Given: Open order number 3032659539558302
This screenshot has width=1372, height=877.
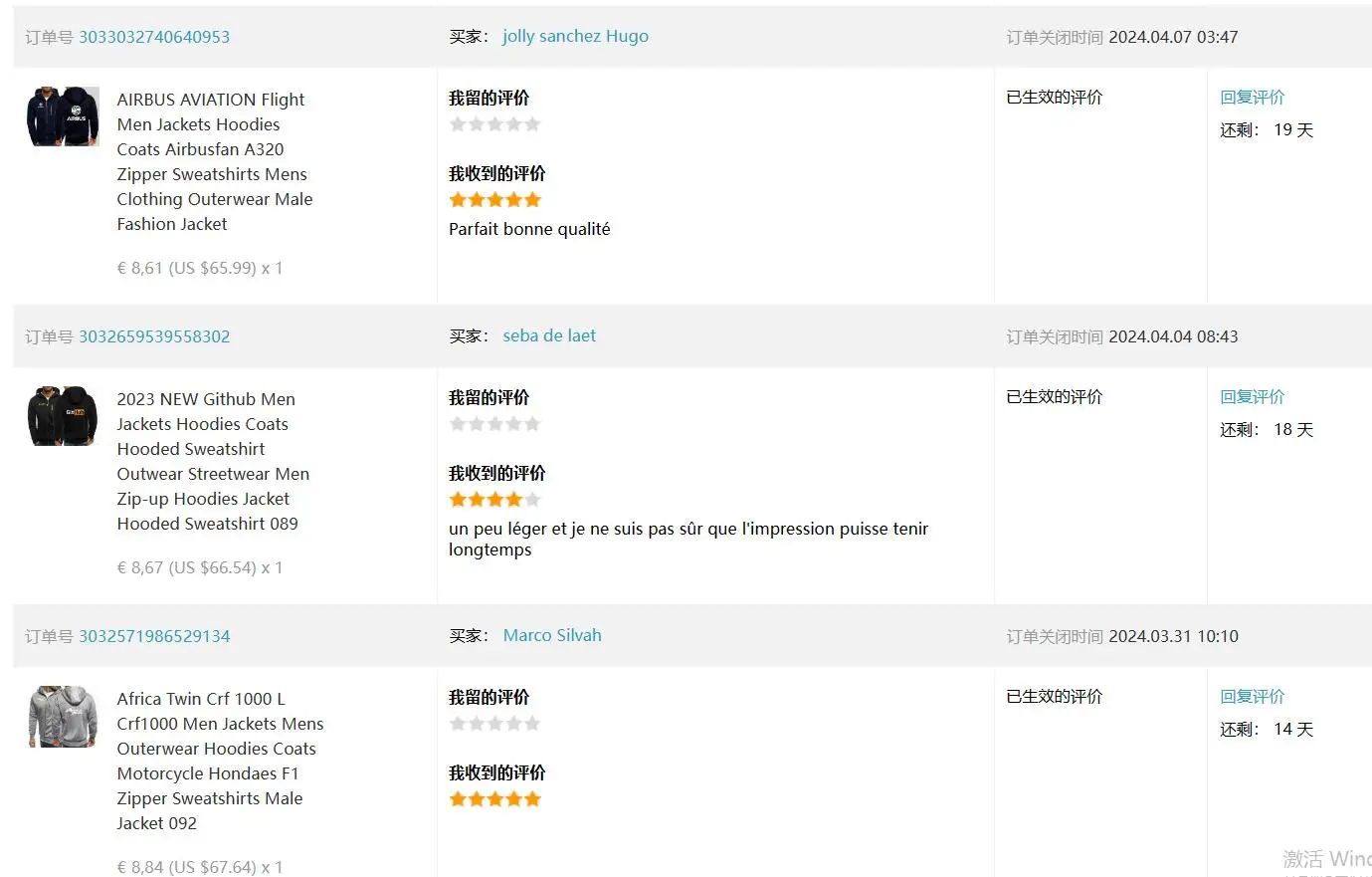Looking at the screenshot, I should 154,336.
